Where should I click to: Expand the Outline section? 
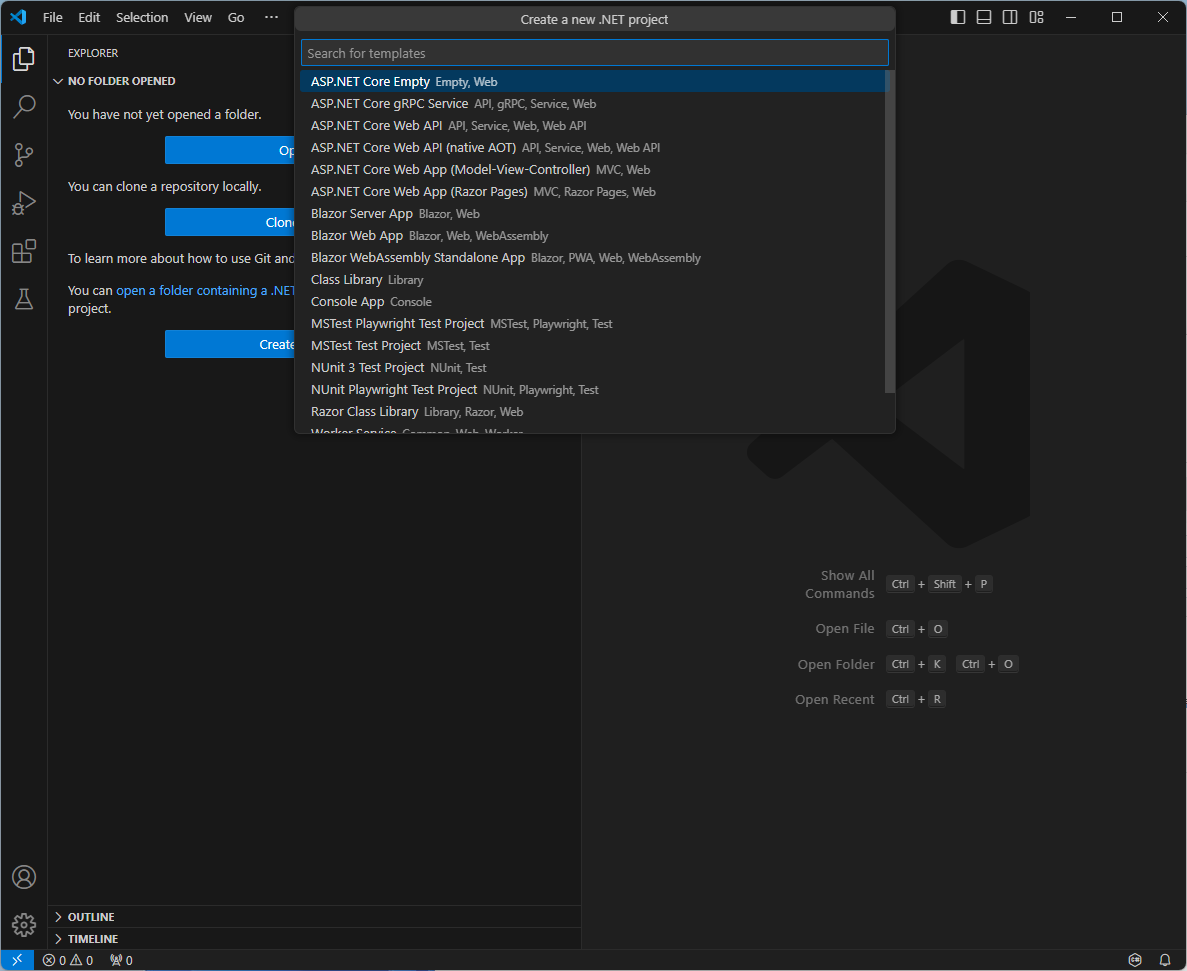pyautogui.click(x=314, y=917)
